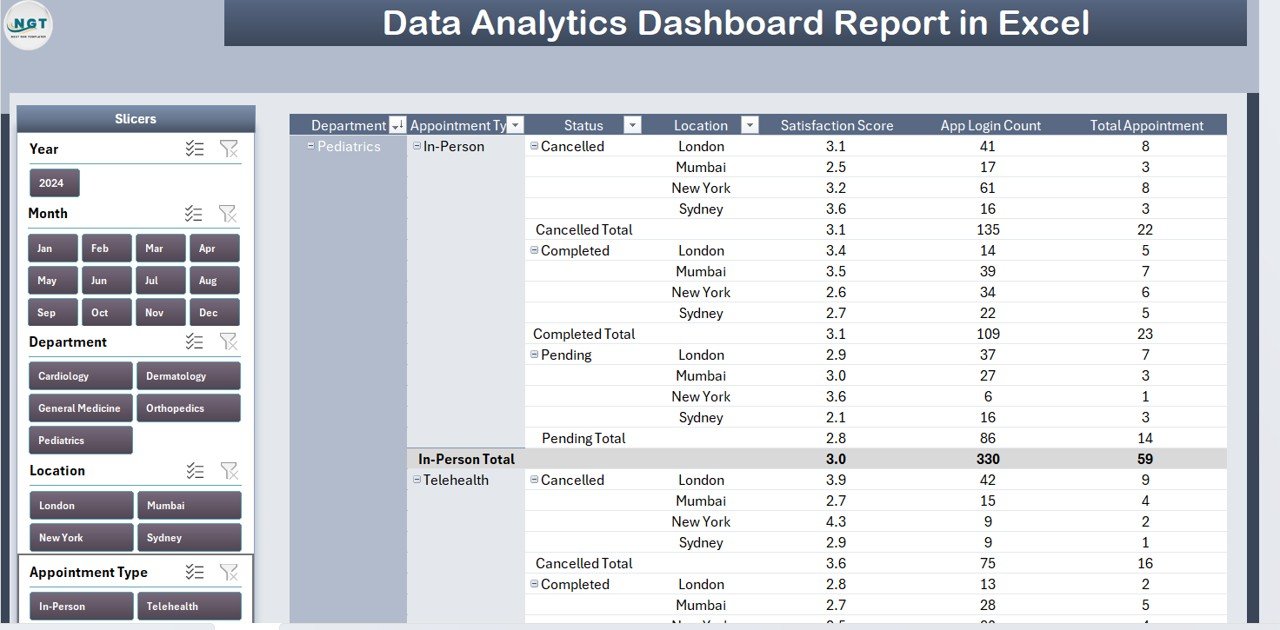
Task: Click the clear filter icon on Location slicer
Action: coord(229,470)
